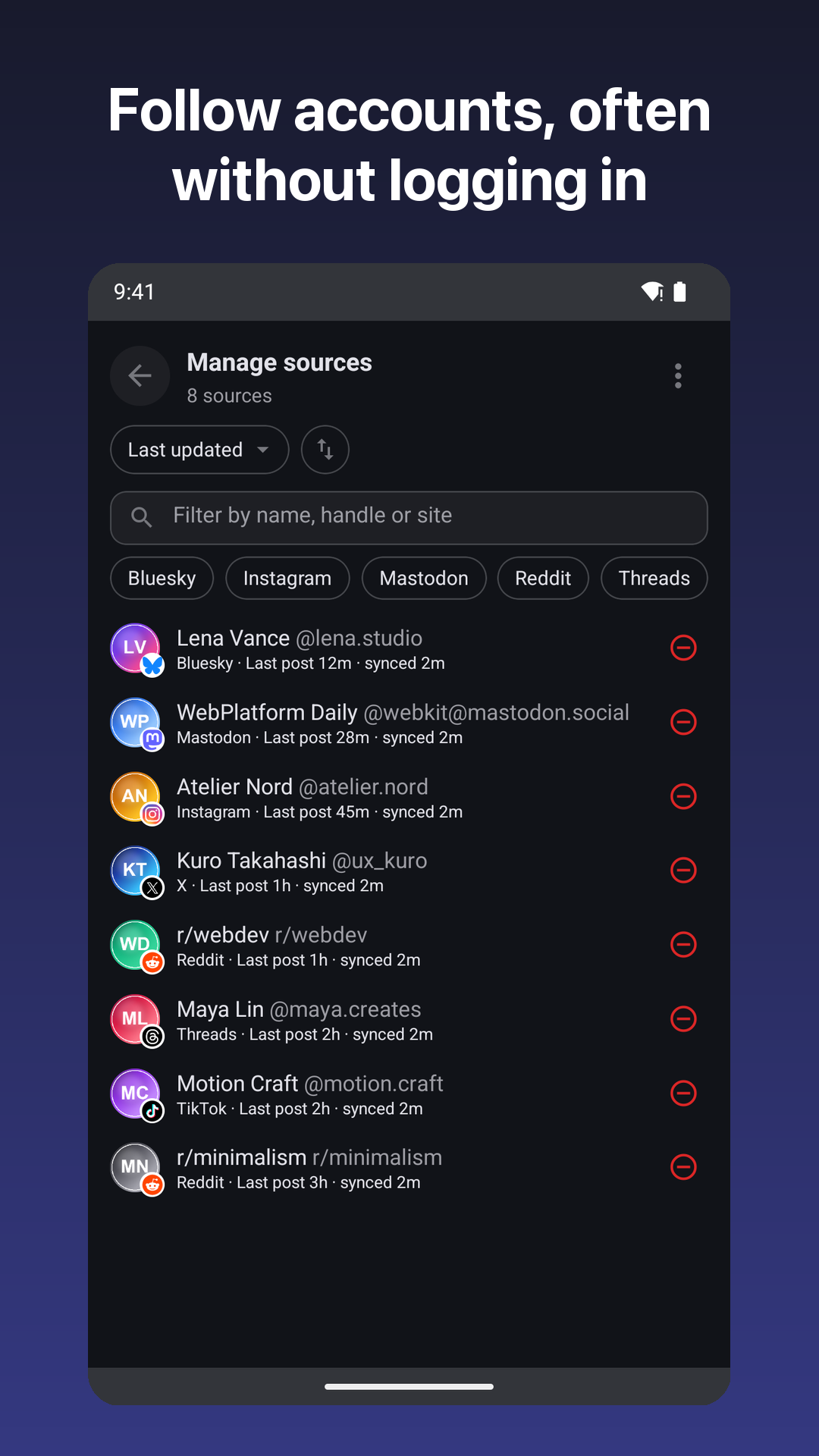Tap the 8 sources count

(x=229, y=396)
